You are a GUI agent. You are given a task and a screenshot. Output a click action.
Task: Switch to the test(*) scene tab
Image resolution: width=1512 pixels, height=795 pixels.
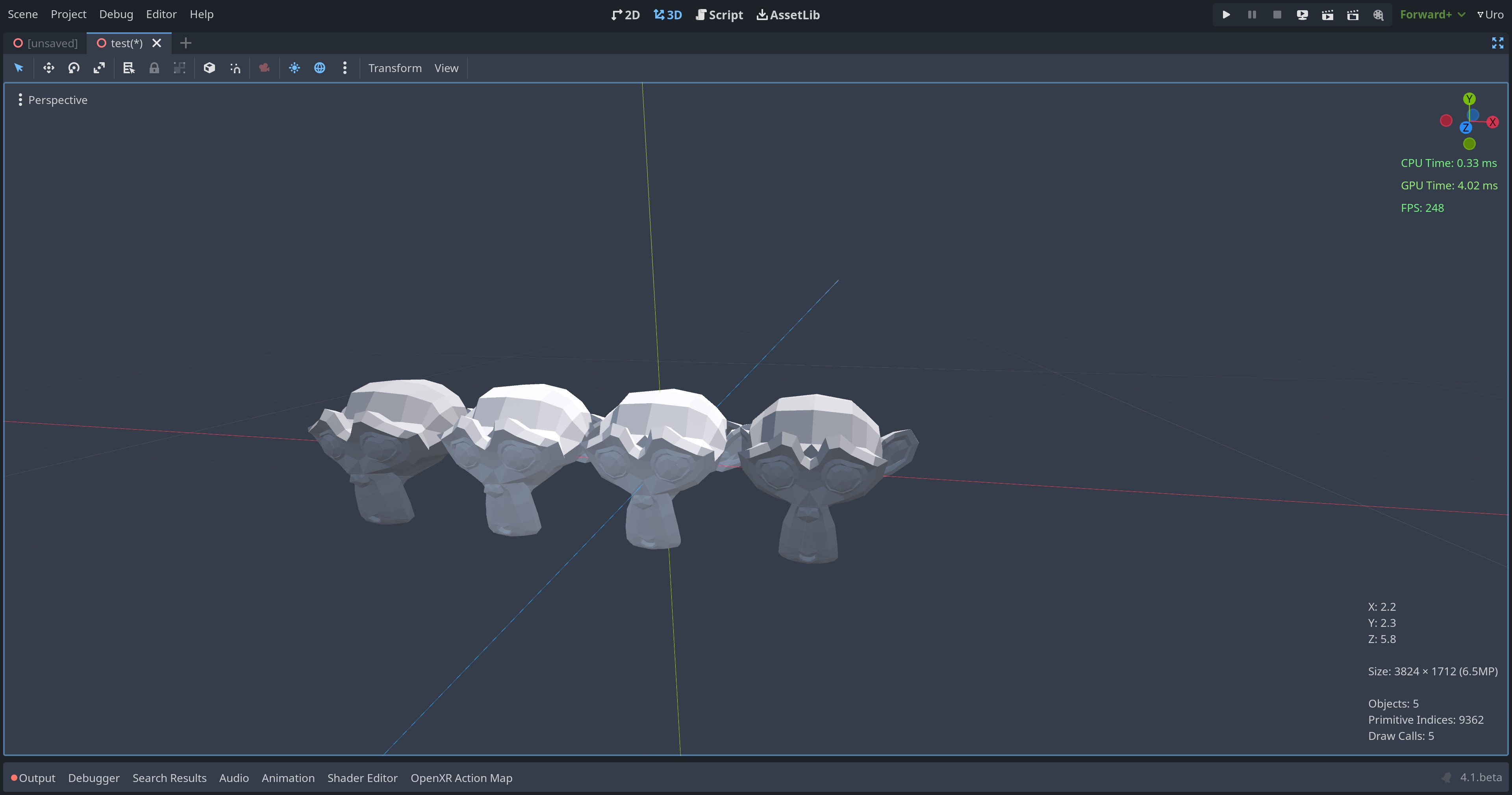pos(125,43)
